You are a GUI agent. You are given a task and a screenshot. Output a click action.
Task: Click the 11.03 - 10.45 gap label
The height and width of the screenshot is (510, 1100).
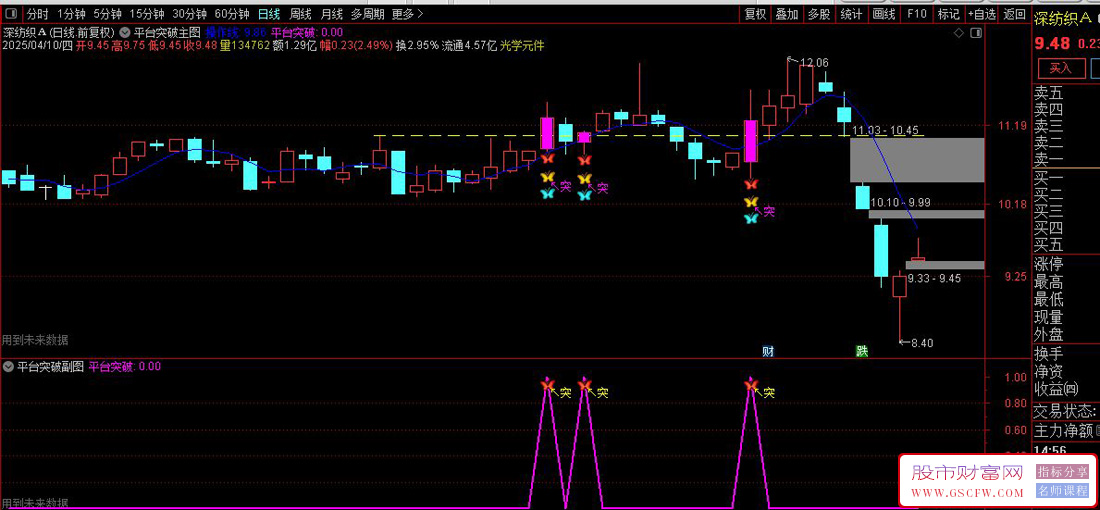[885, 130]
